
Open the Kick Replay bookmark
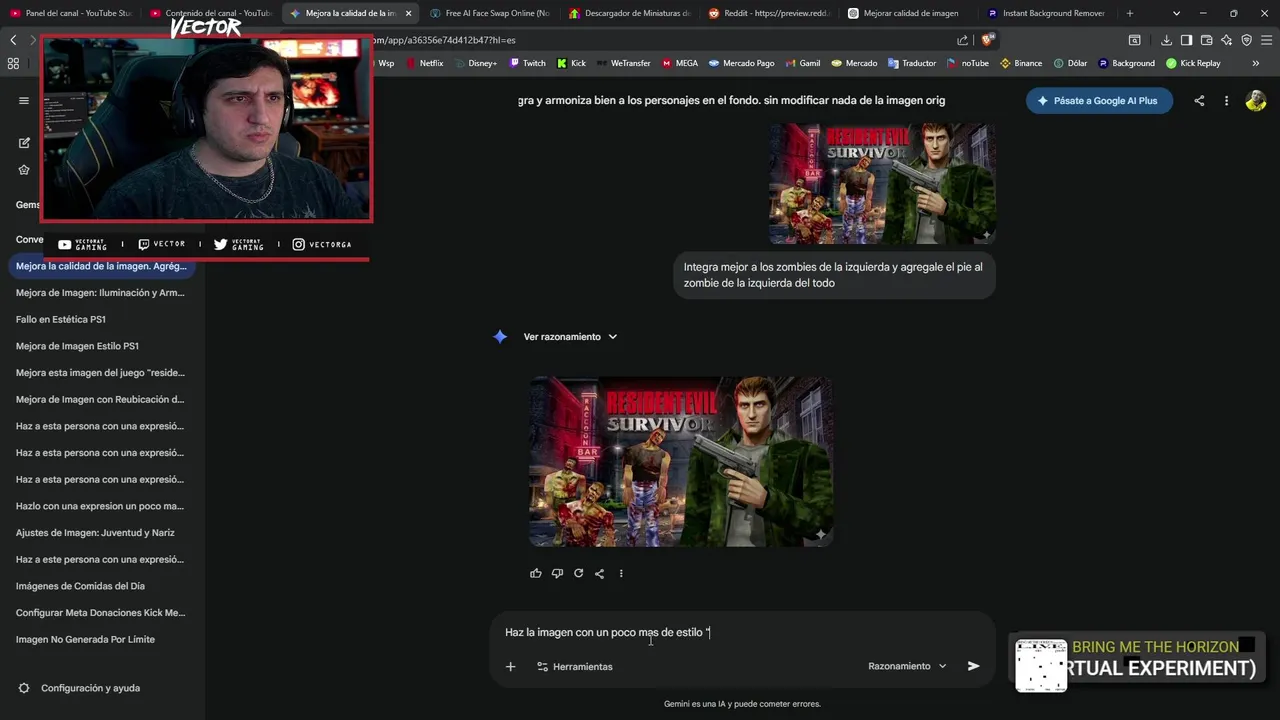click(x=1193, y=63)
